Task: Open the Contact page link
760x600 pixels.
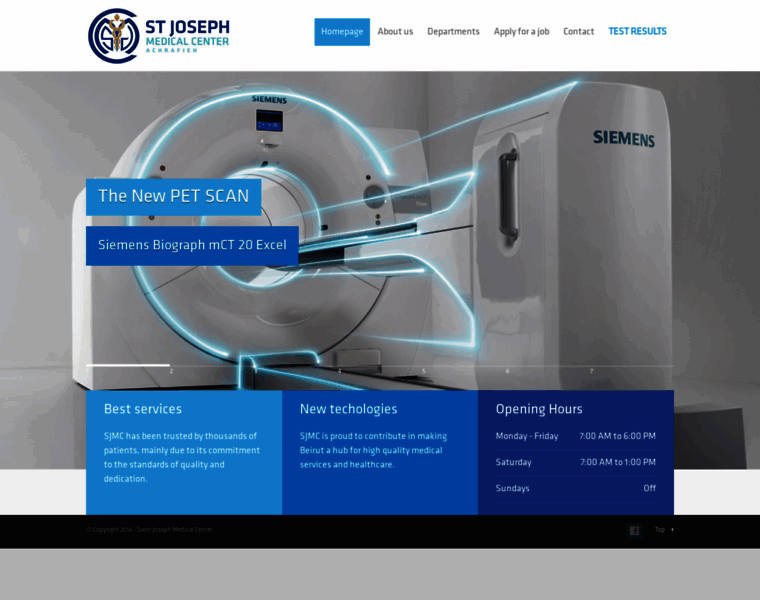Action: (578, 32)
